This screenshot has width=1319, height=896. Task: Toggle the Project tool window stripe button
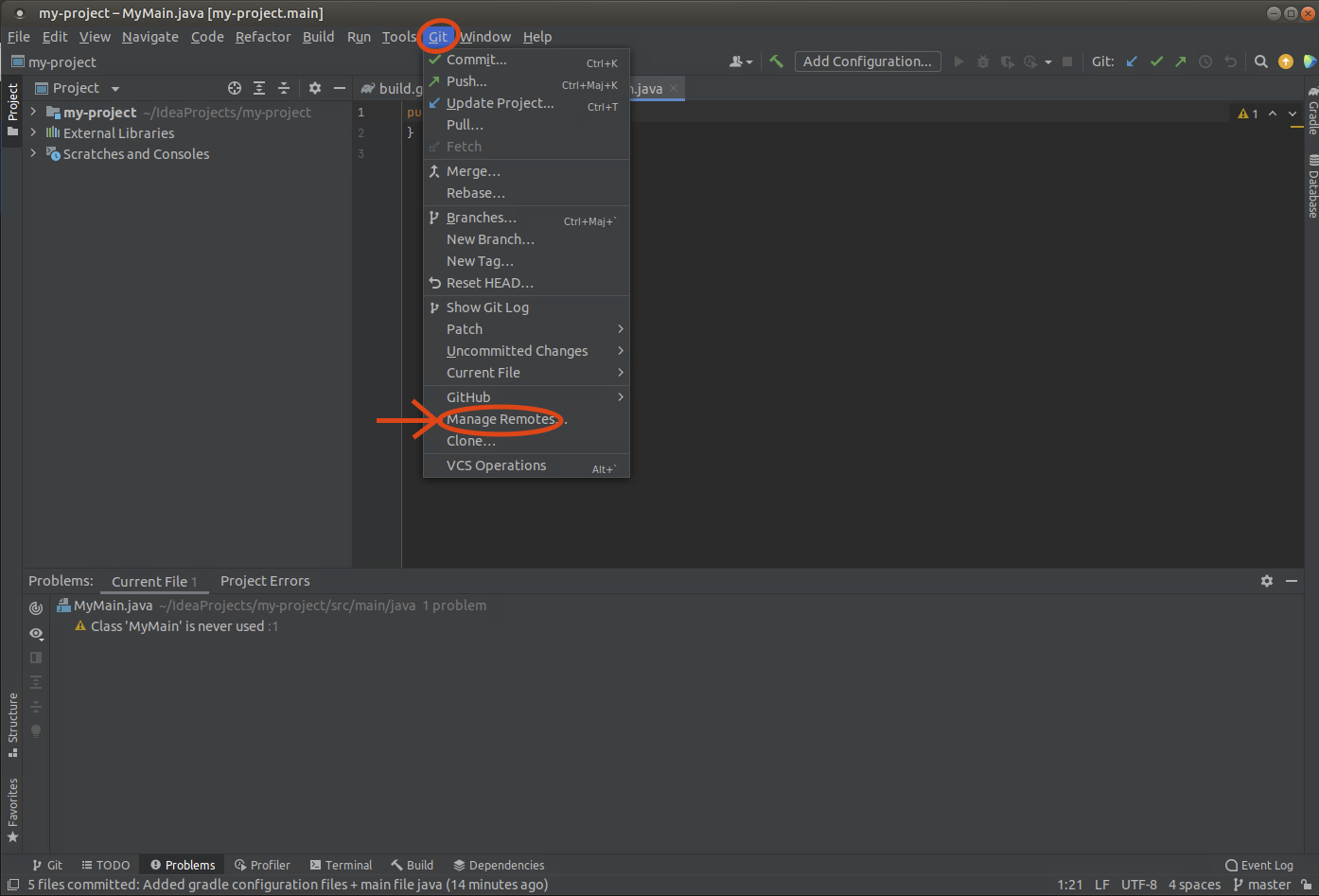pyautogui.click(x=12, y=110)
